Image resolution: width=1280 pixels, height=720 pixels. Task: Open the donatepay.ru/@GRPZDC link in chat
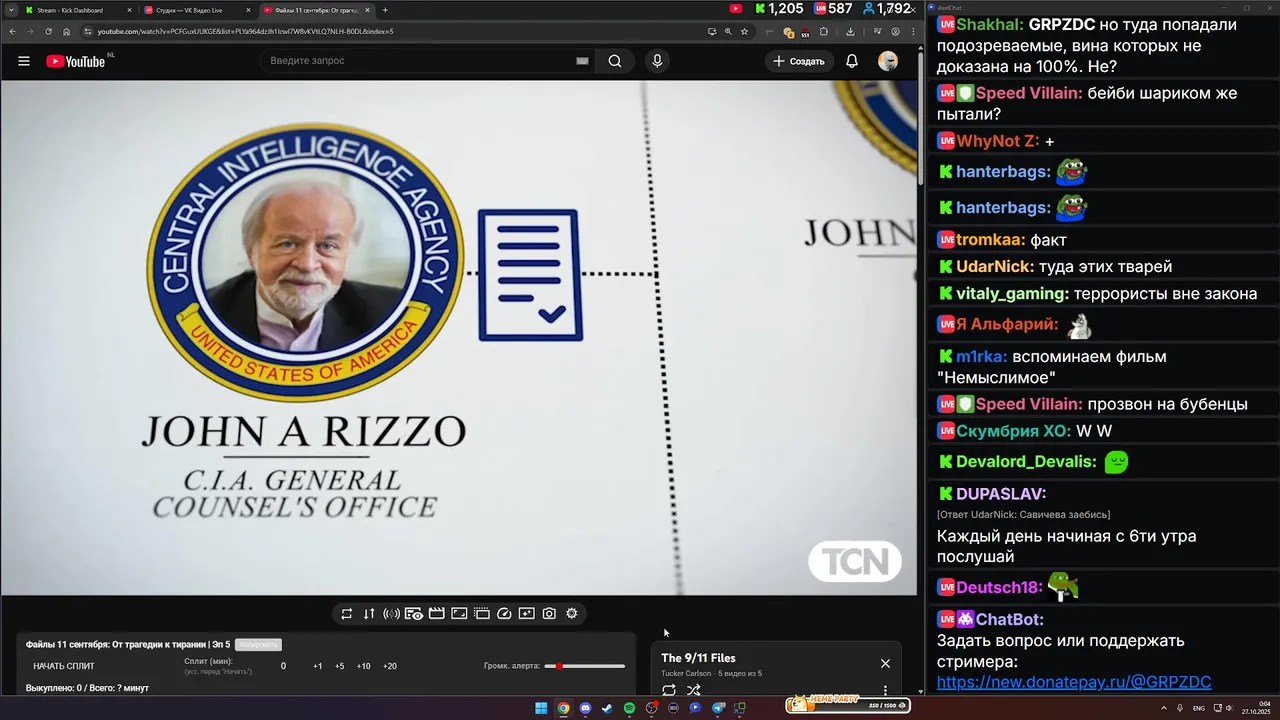pos(1074,682)
